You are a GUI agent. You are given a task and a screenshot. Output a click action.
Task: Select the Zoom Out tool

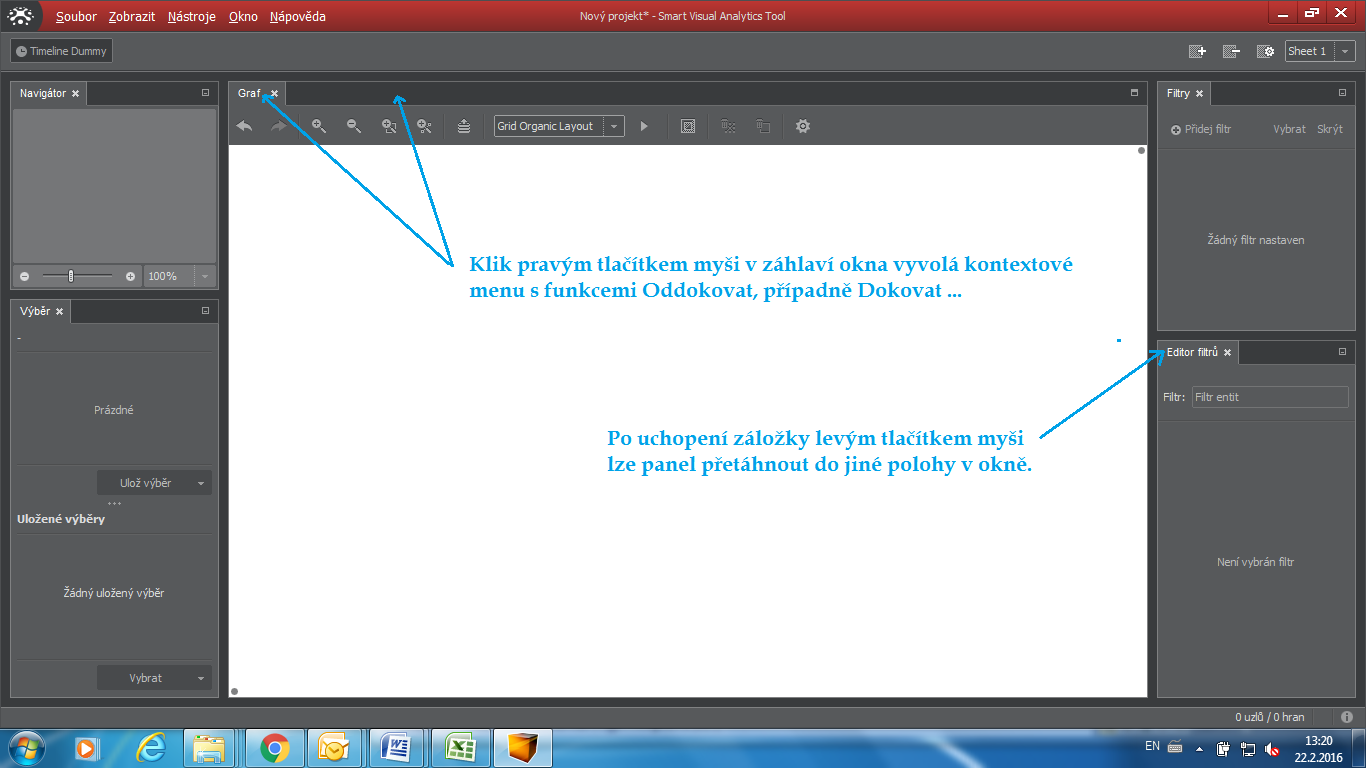point(353,126)
